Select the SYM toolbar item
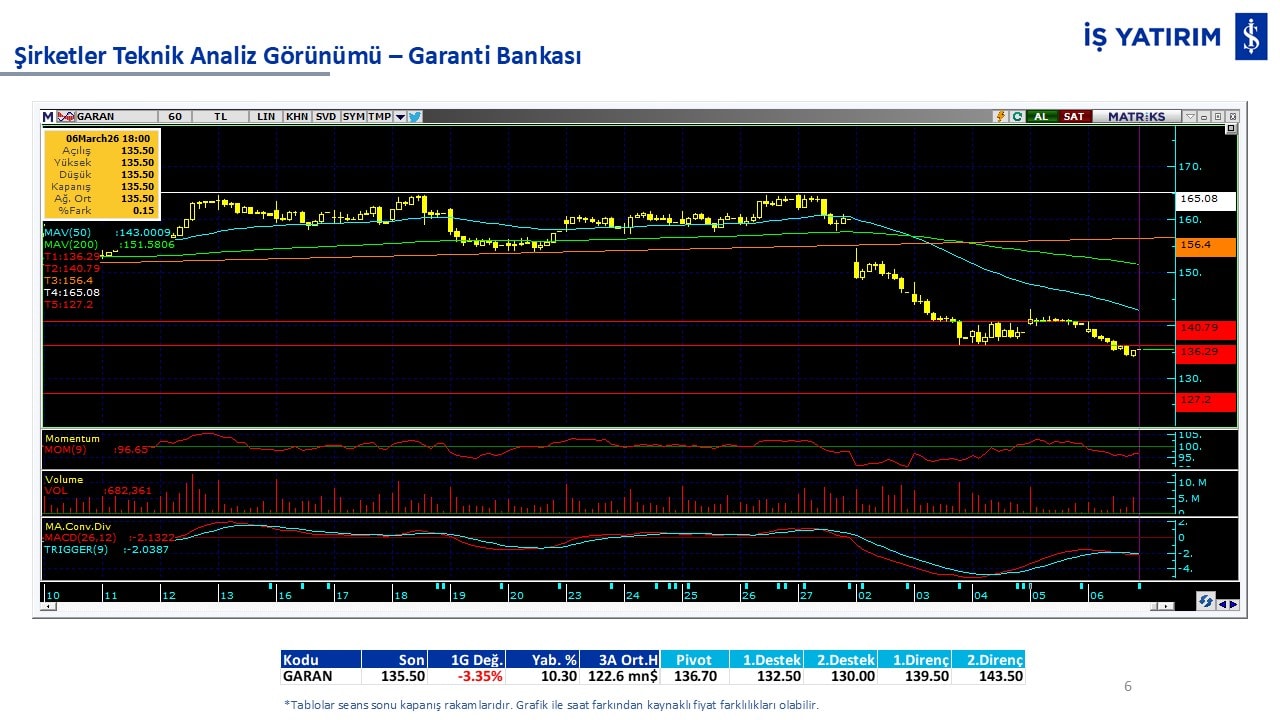 coord(353,117)
